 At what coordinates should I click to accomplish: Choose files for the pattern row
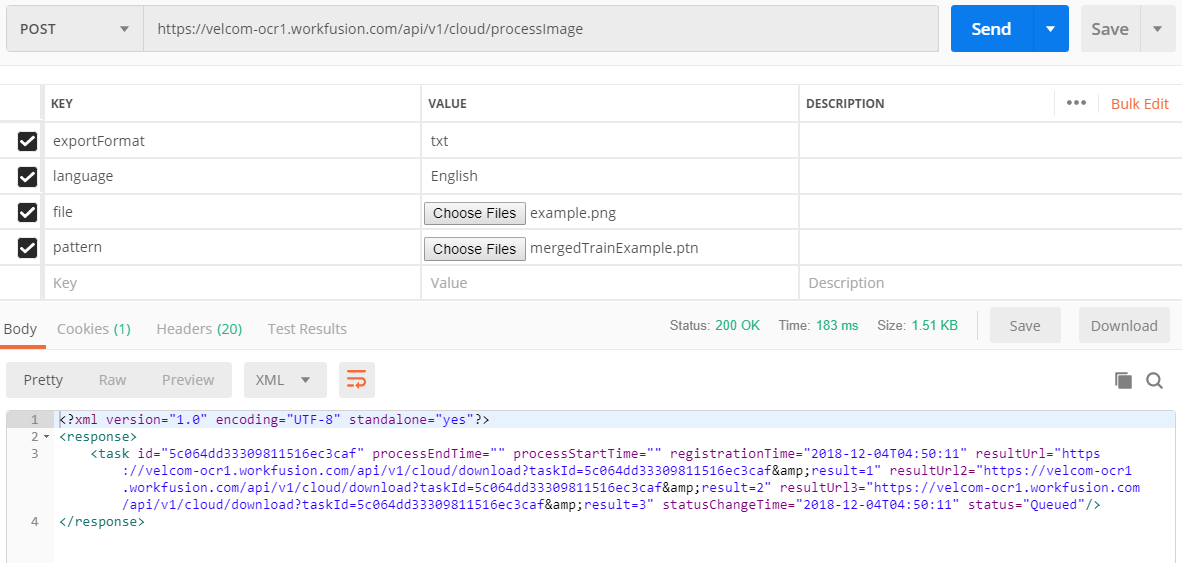475,249
